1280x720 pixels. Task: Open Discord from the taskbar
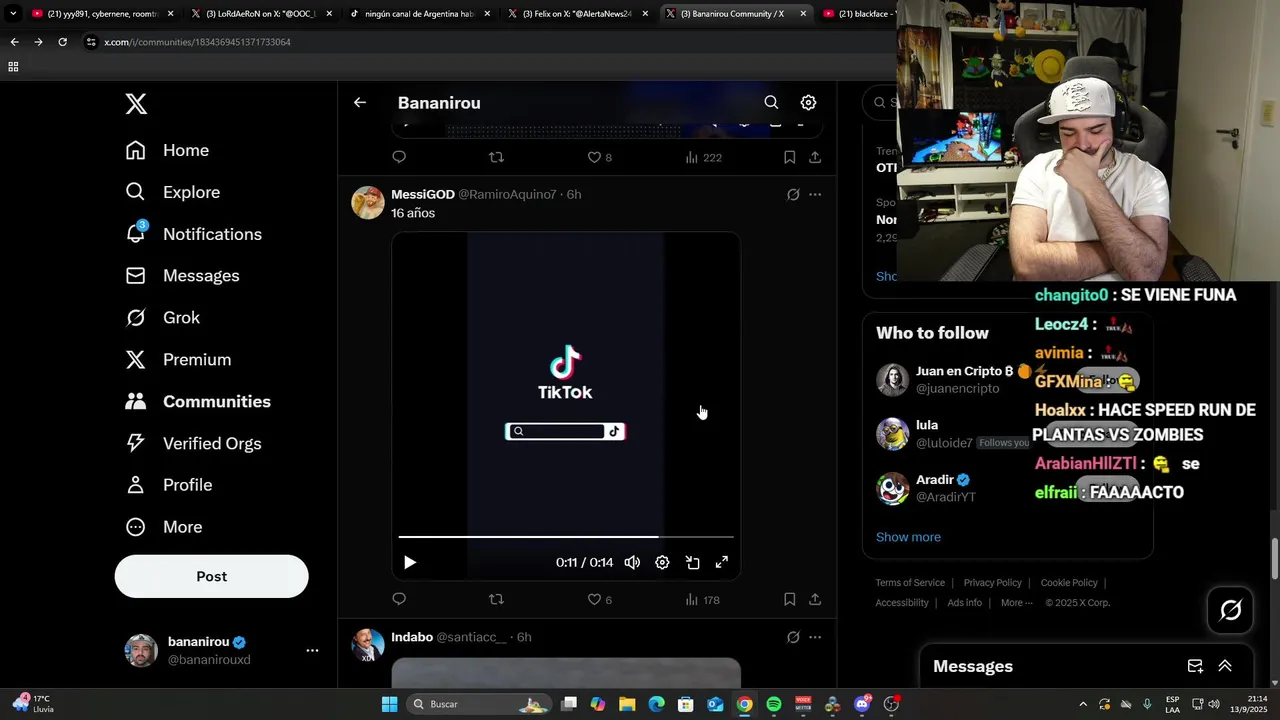click(862, 704)
